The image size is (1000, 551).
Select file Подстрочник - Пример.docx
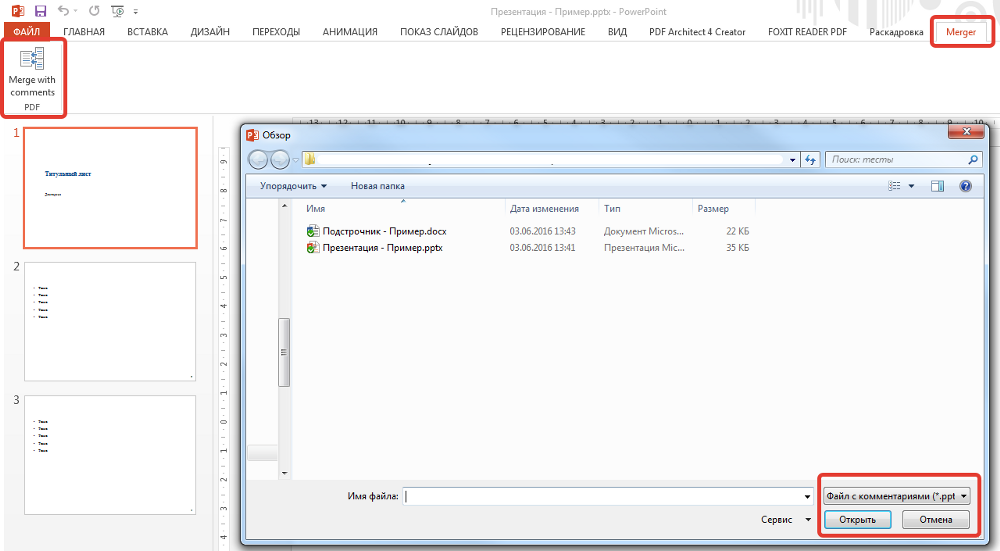[385, 231]
